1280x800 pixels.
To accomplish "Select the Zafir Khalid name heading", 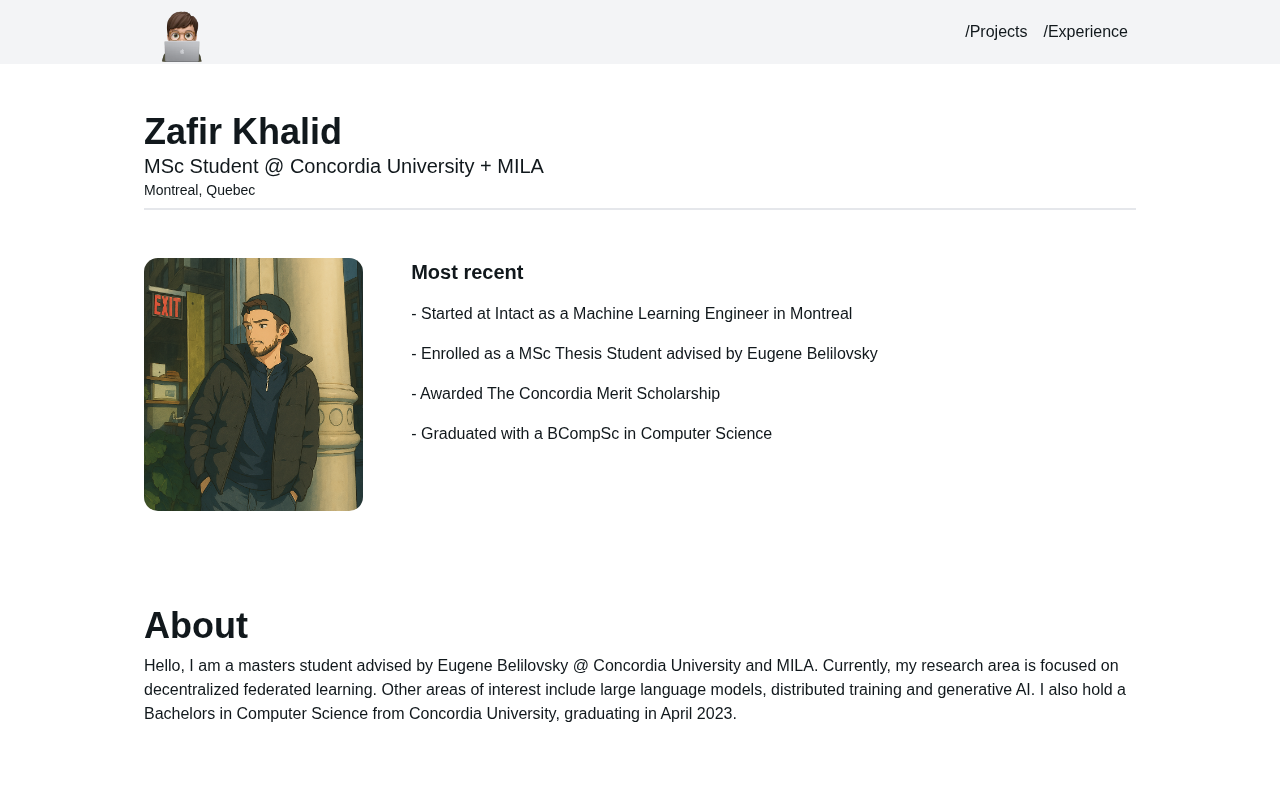I will point(243,132).
